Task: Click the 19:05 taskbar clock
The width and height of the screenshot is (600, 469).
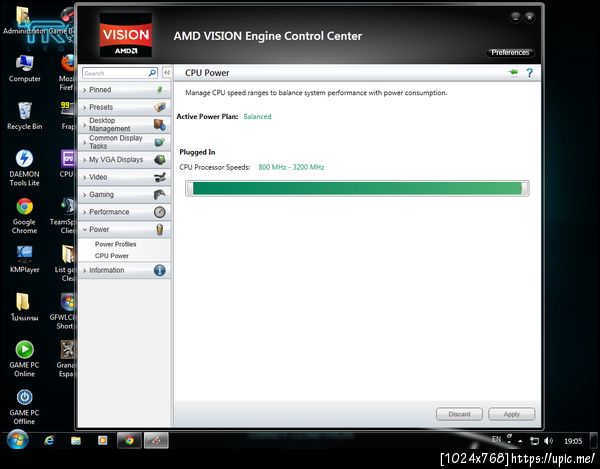Action: [x=573, y=441]
